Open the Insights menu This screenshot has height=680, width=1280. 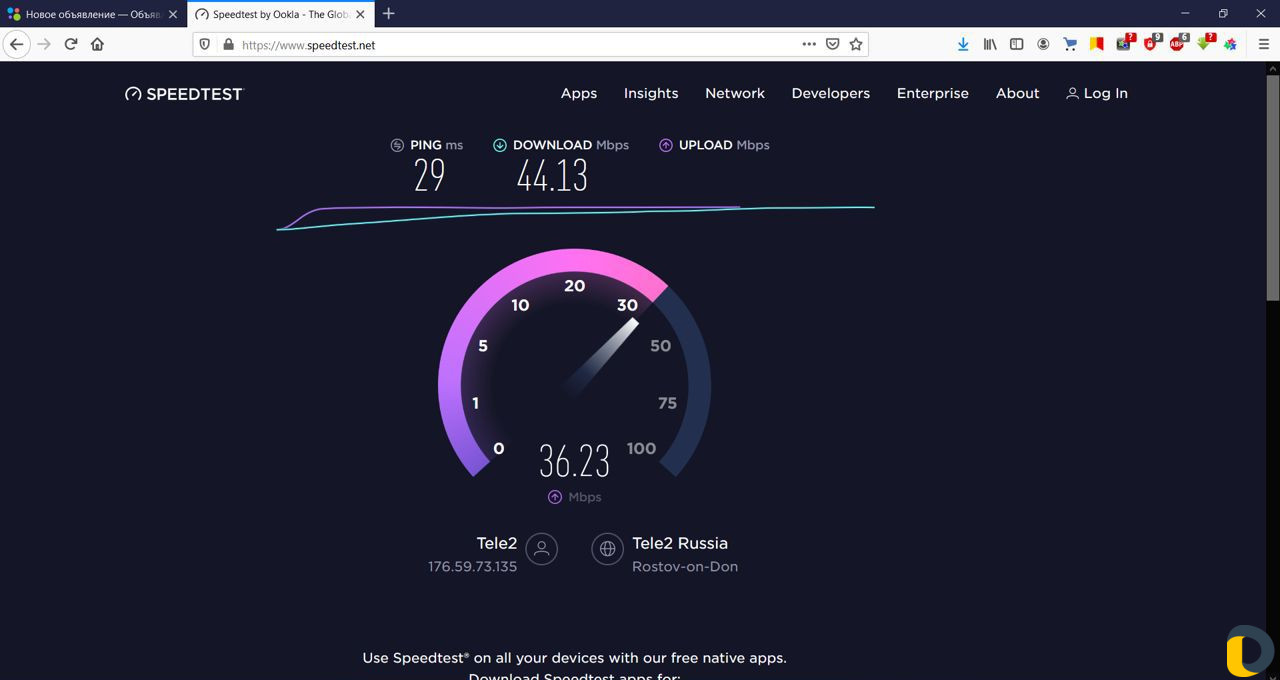(x=651, y=93)
